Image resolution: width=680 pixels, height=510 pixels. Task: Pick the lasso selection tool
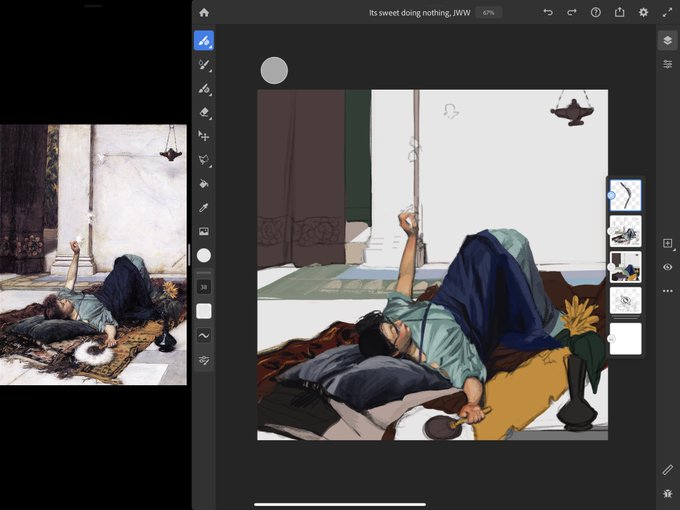(204, 160)
